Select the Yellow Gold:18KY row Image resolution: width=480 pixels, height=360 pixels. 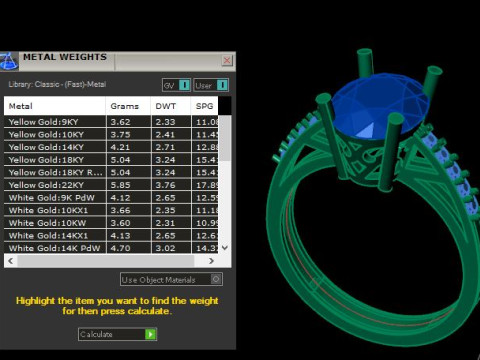tap(111, 160)
